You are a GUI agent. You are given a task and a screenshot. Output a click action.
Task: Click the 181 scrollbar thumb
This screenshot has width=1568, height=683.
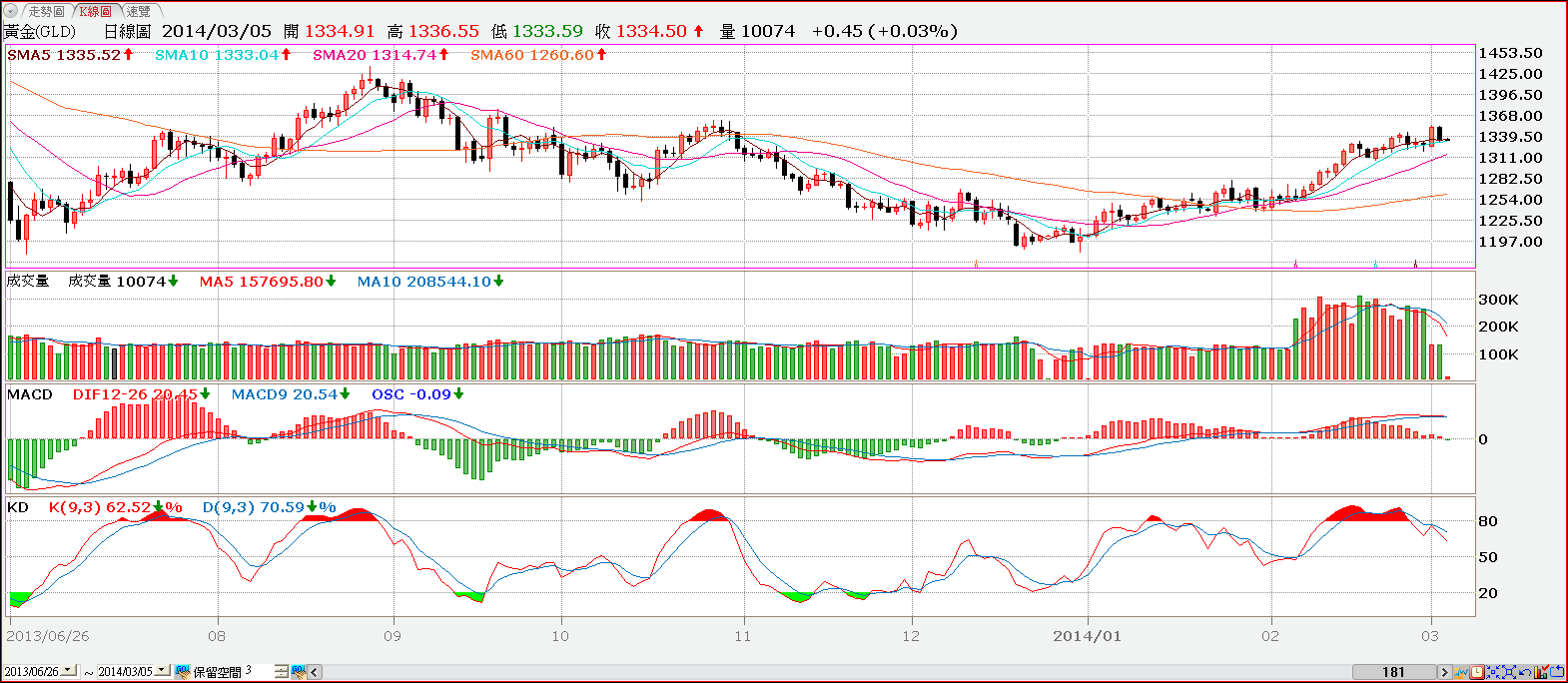coord(1394,672)
